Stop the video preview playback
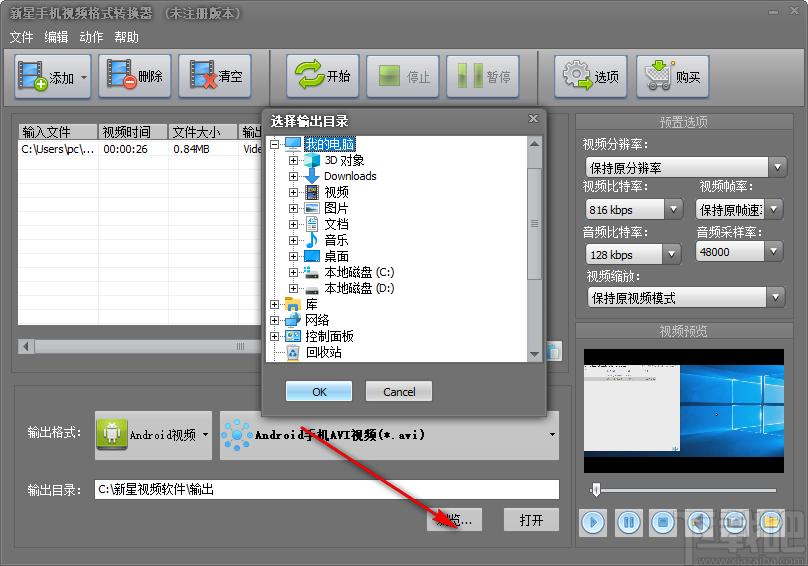Image resolution: width=808 pixels, height=566 pixels. point(663,522)
